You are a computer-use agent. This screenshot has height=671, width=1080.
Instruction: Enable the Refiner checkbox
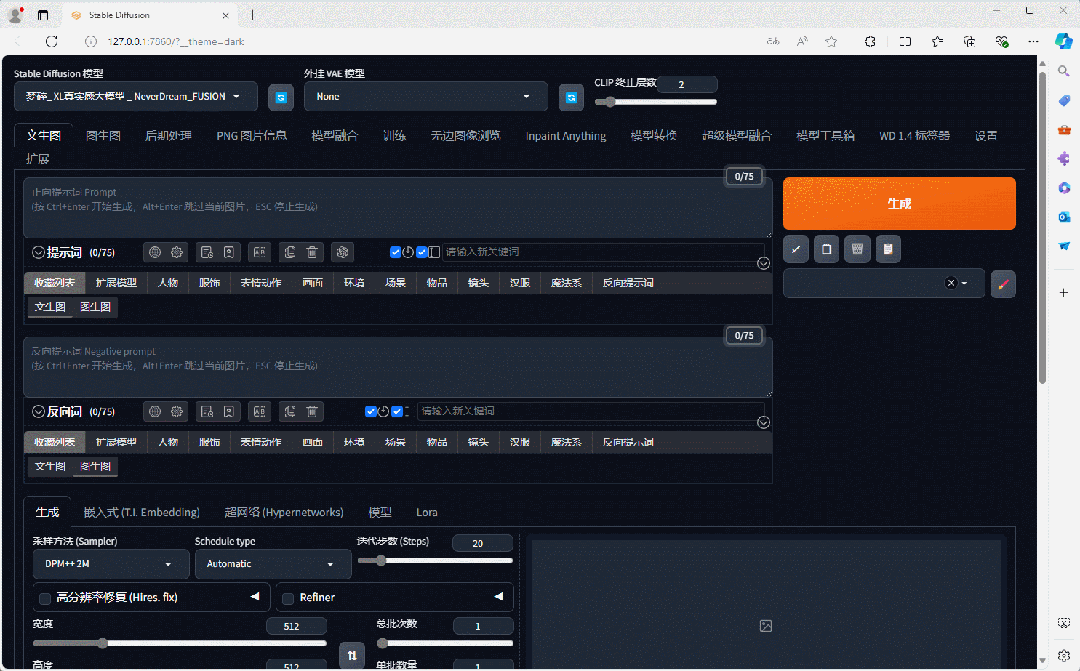[x=288, y=598]
